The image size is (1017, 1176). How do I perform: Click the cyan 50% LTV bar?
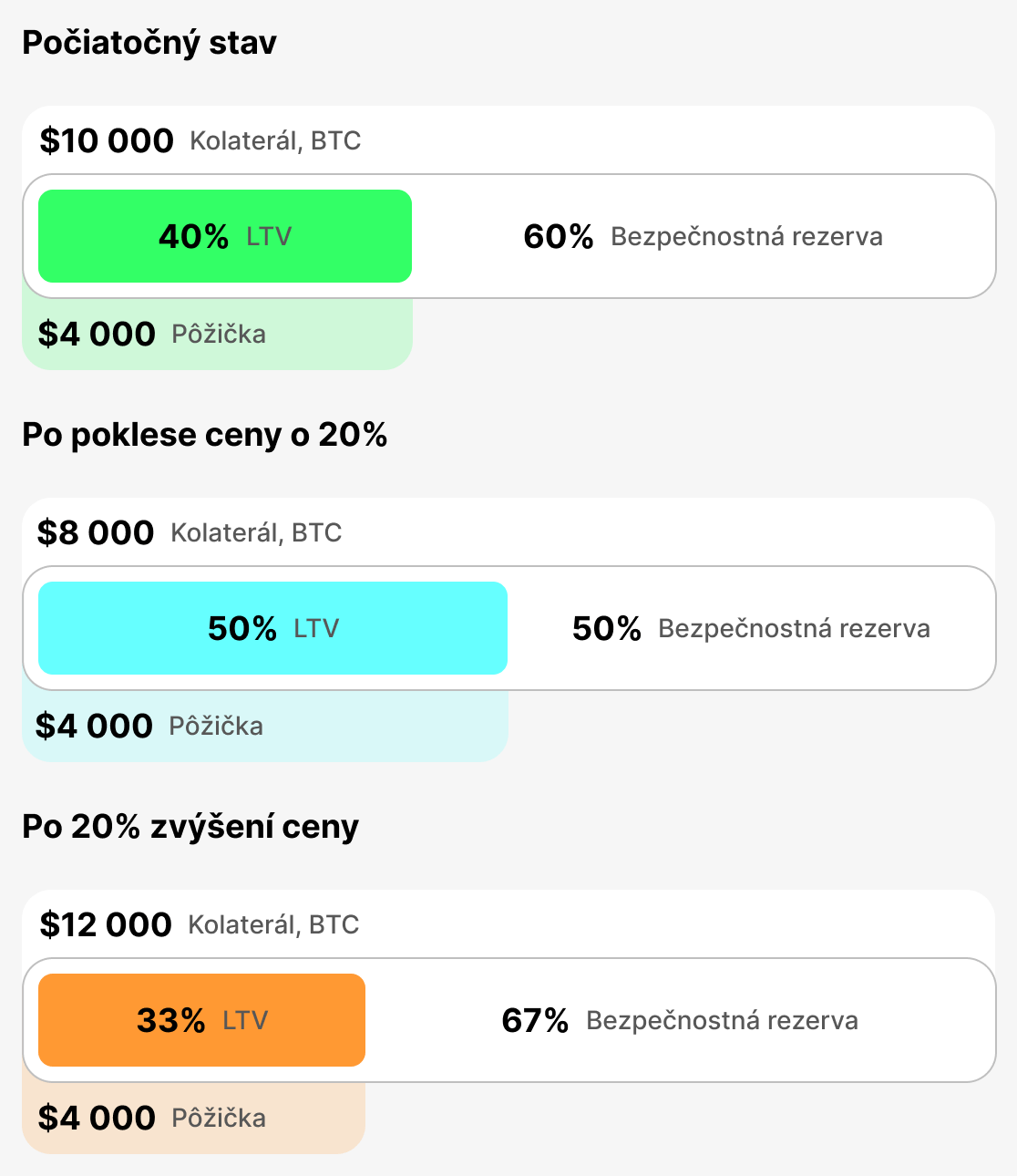(x=272, y=628)
